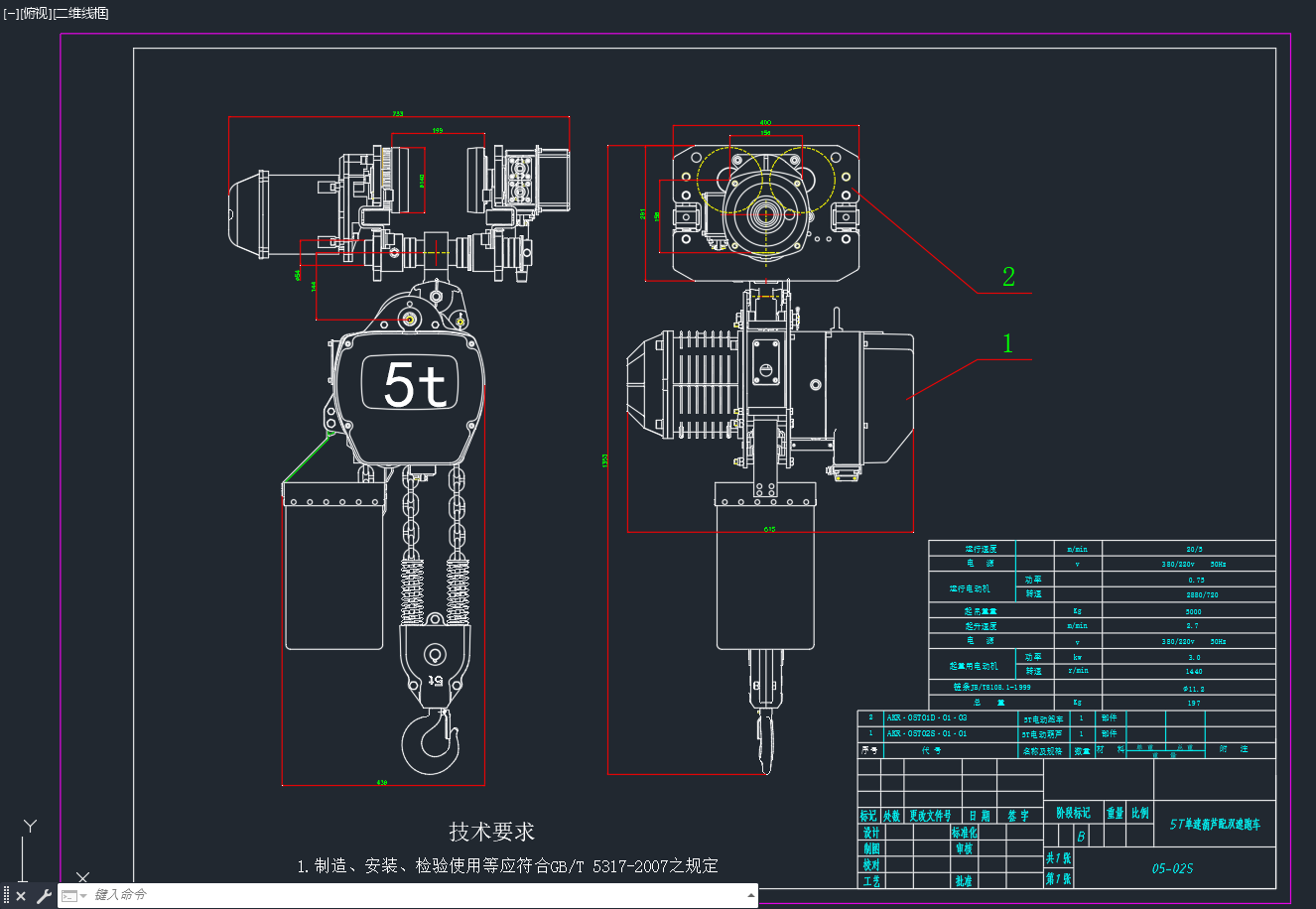Select the 2.7 lifting speed value
The width and height of the screenshot is (1316, 909).
(x=1192, y=626)
